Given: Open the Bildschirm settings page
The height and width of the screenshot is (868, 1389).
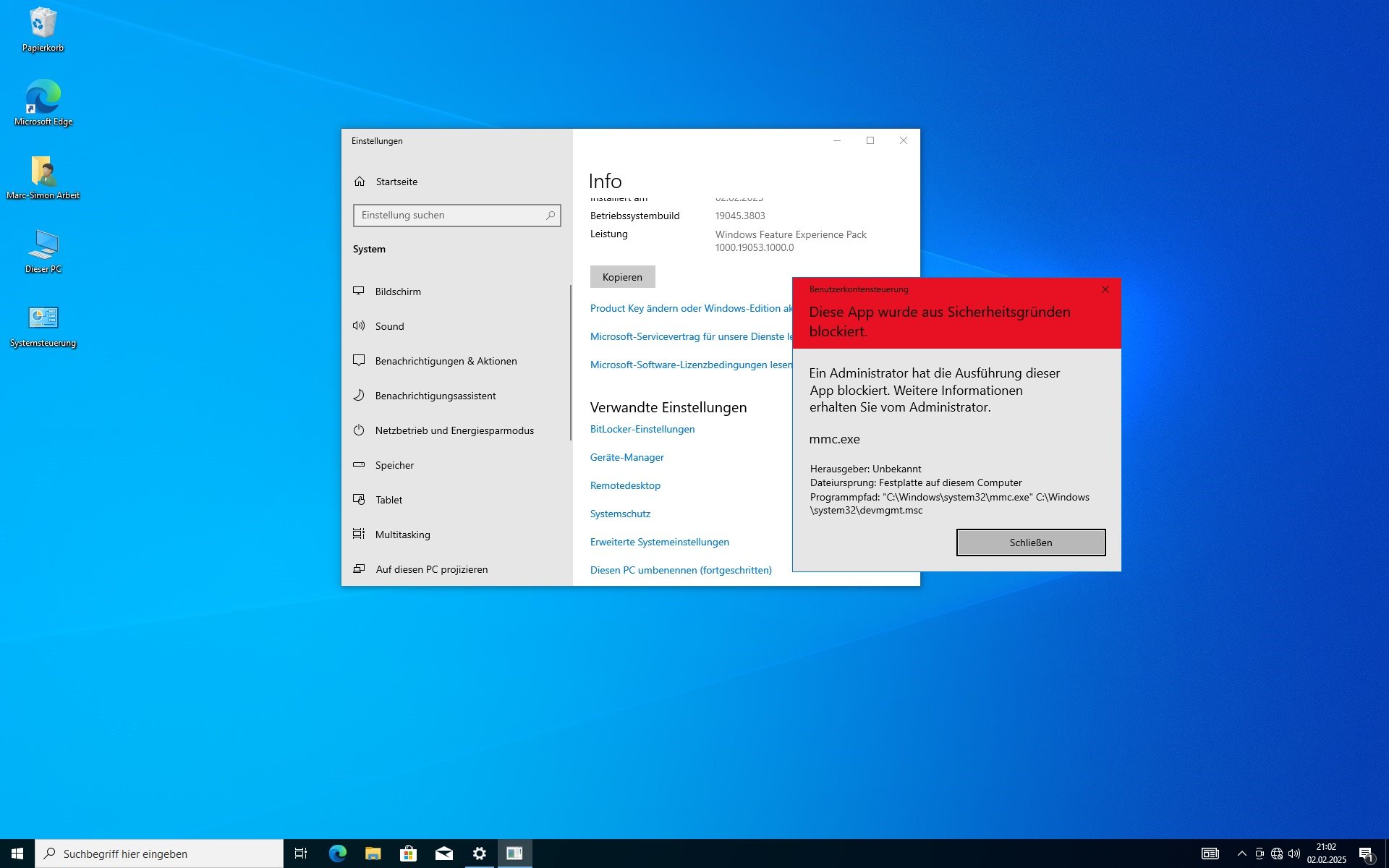Looking at the screenshot, I should click(x=398, y=292).
